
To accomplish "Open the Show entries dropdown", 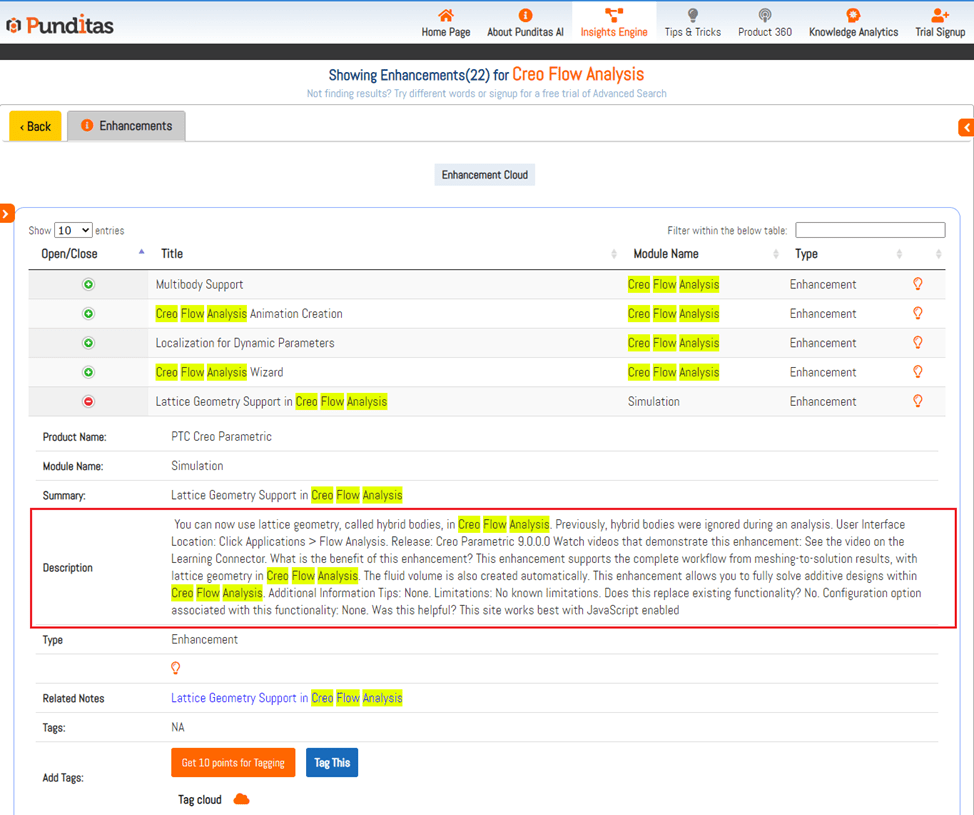I will (x=73, y=231).
